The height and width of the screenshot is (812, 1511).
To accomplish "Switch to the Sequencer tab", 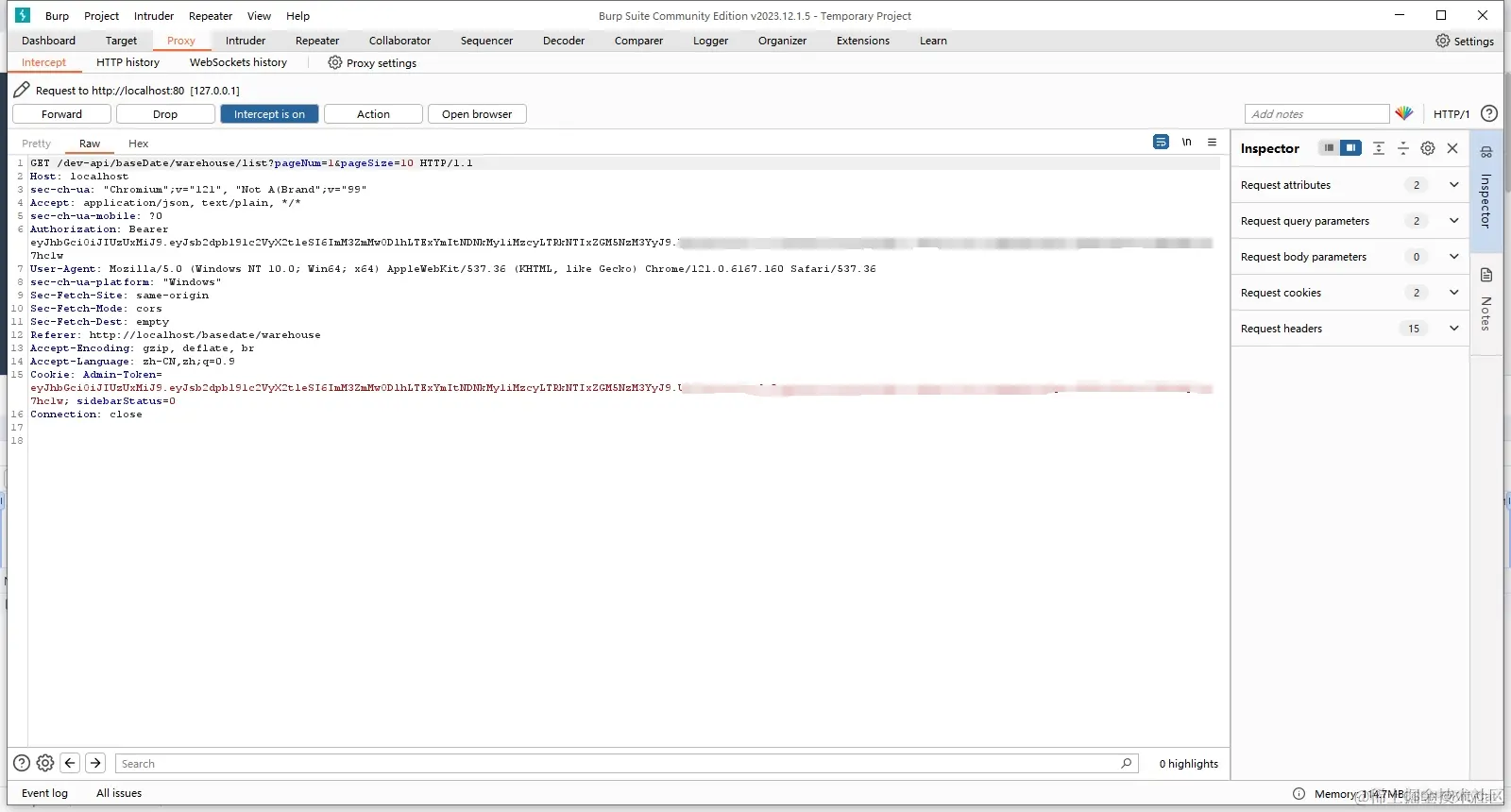I will (486, 41).
